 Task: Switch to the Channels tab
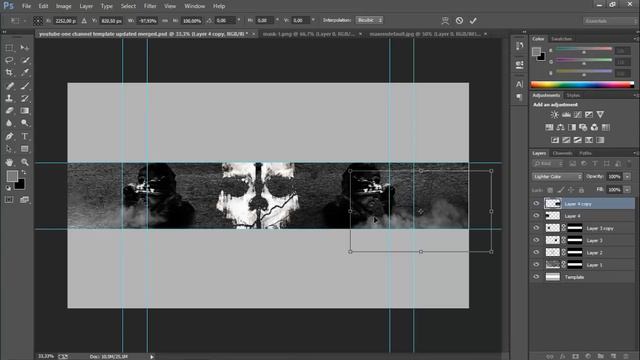tap(562, 153)
